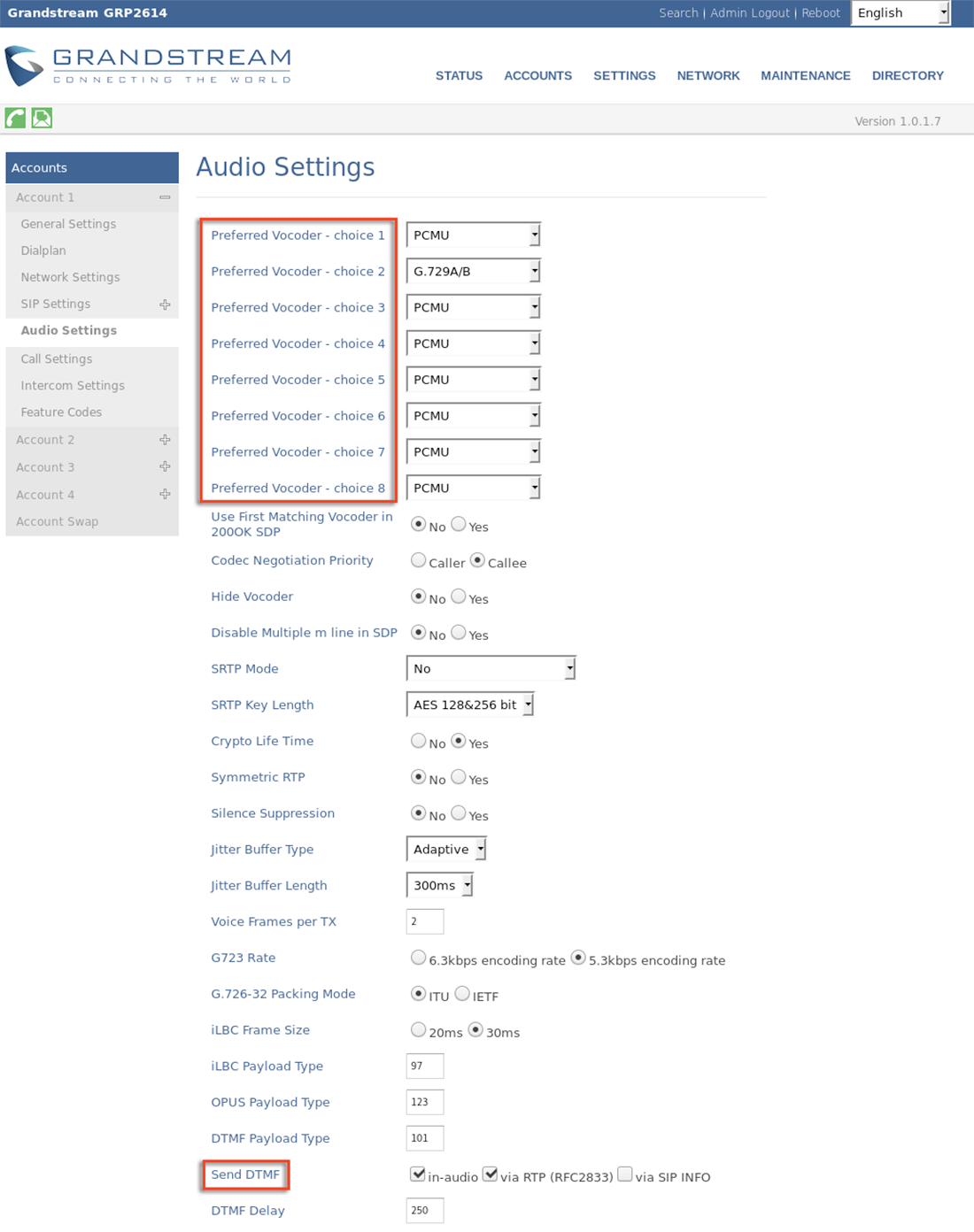Enable via SIP INFO for Send DTMF

point(624,1174)
